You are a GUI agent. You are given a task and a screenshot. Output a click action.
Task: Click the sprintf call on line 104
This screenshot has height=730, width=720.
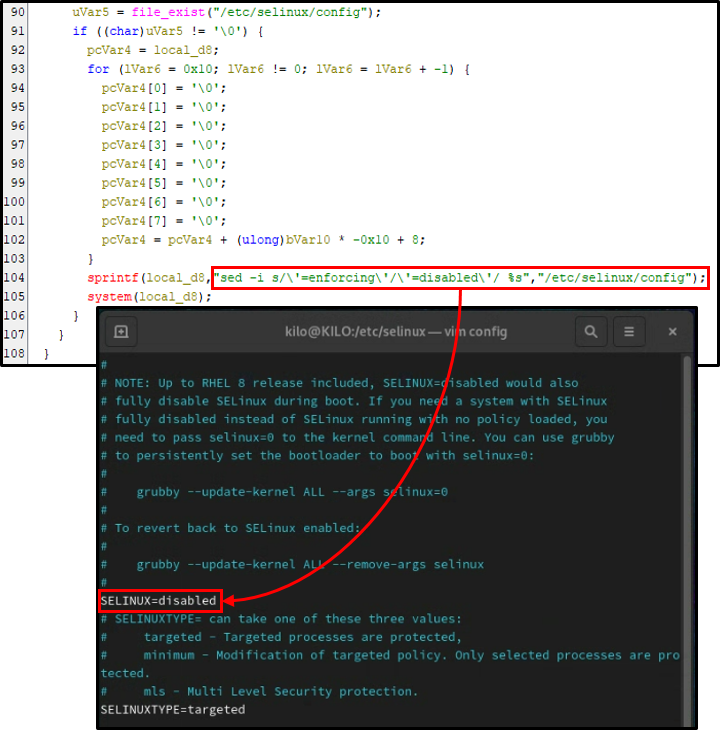point(397,278)
